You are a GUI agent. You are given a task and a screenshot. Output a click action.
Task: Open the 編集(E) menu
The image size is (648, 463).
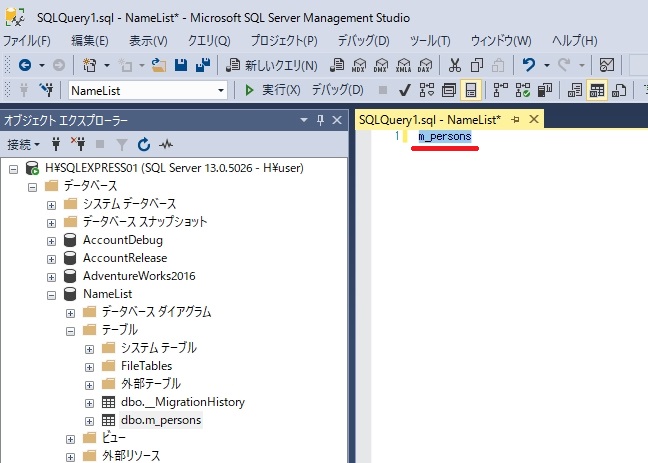tap(90, 41)
